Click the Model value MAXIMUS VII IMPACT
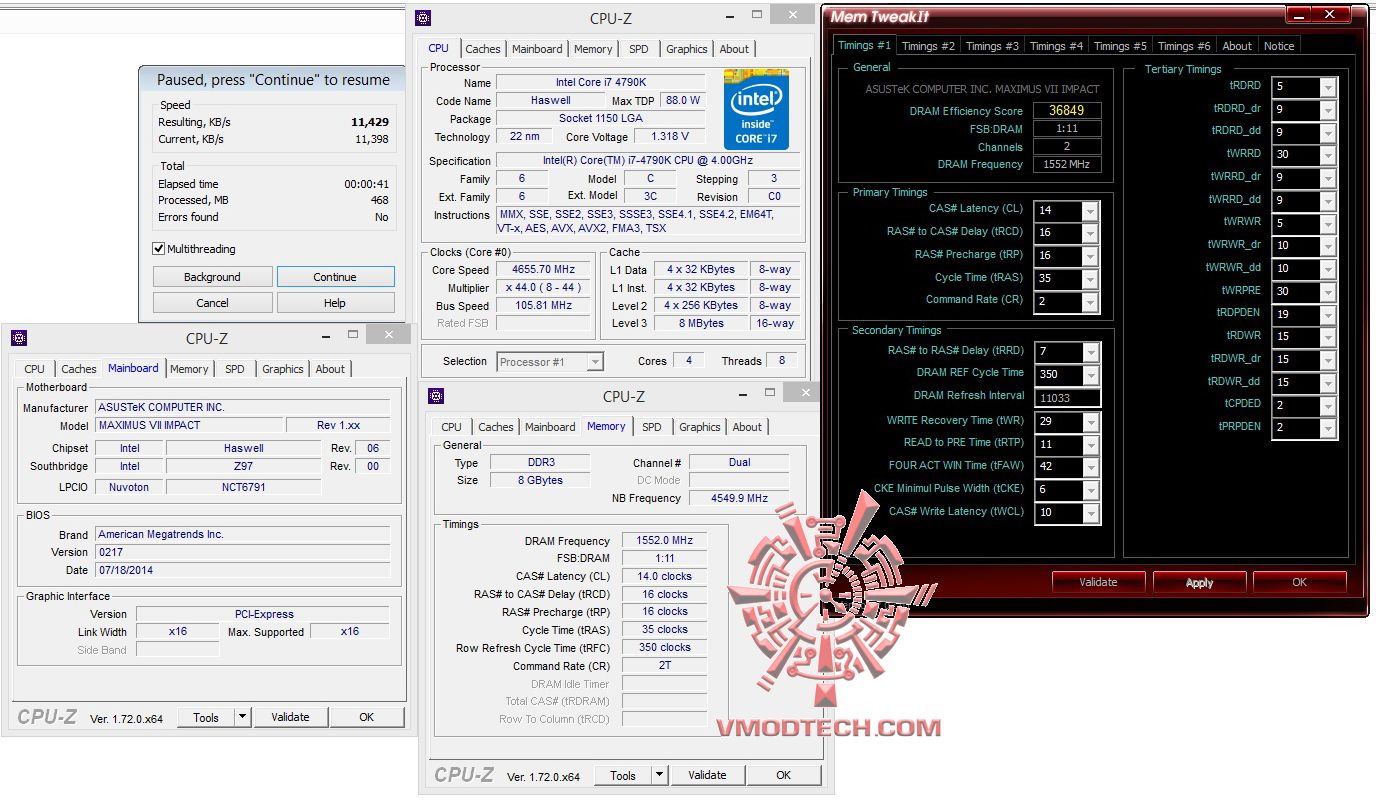Screen dimensions: 1376x810 (x=189, y=425)
